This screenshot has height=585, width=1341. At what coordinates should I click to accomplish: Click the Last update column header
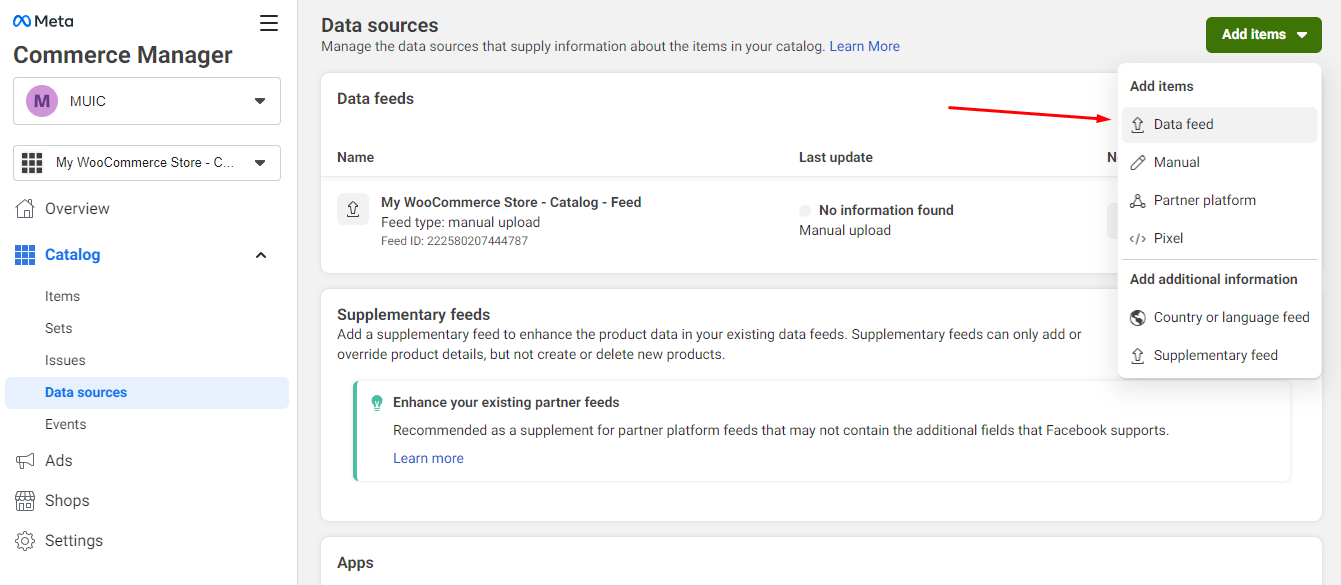pos(835,158)
